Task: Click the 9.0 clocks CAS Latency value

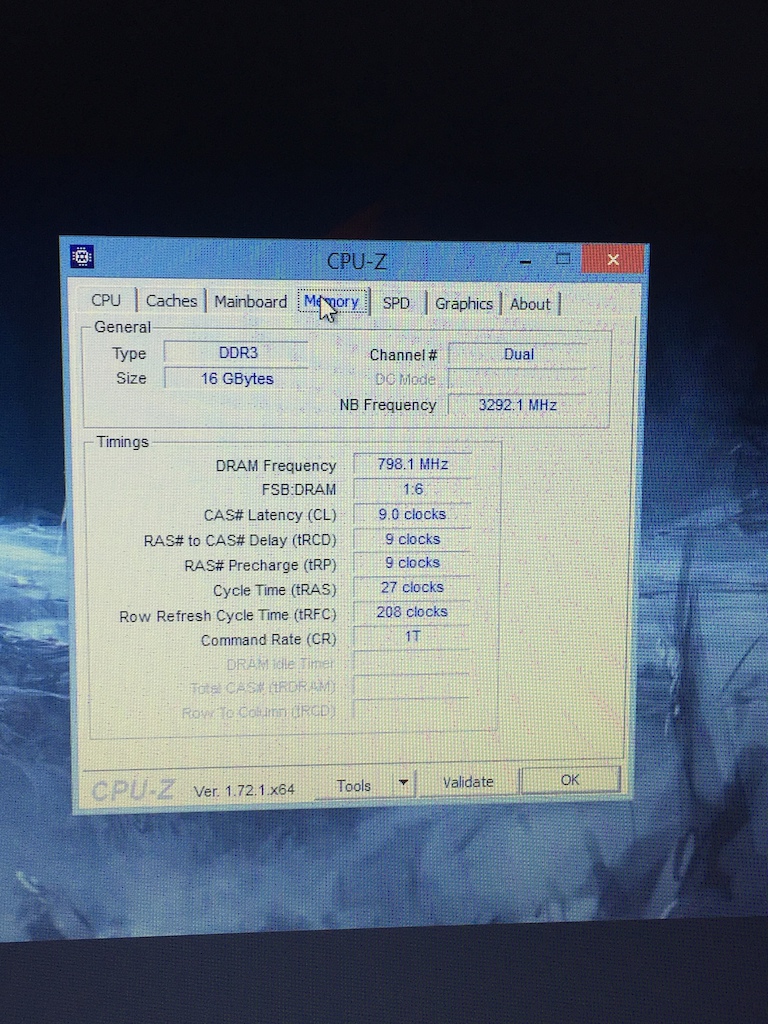Action: pyautogui.click(x=412, y=514)
